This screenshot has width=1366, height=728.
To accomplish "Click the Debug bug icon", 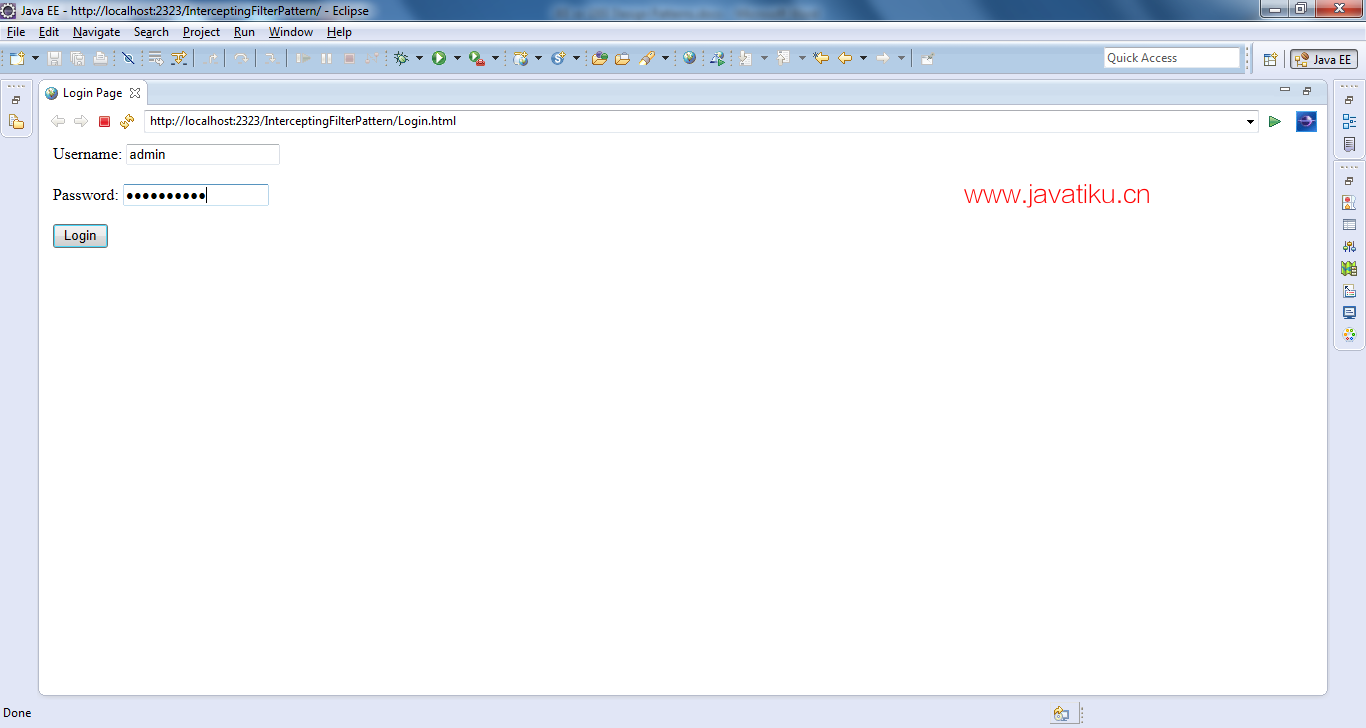I will [401, 58].
